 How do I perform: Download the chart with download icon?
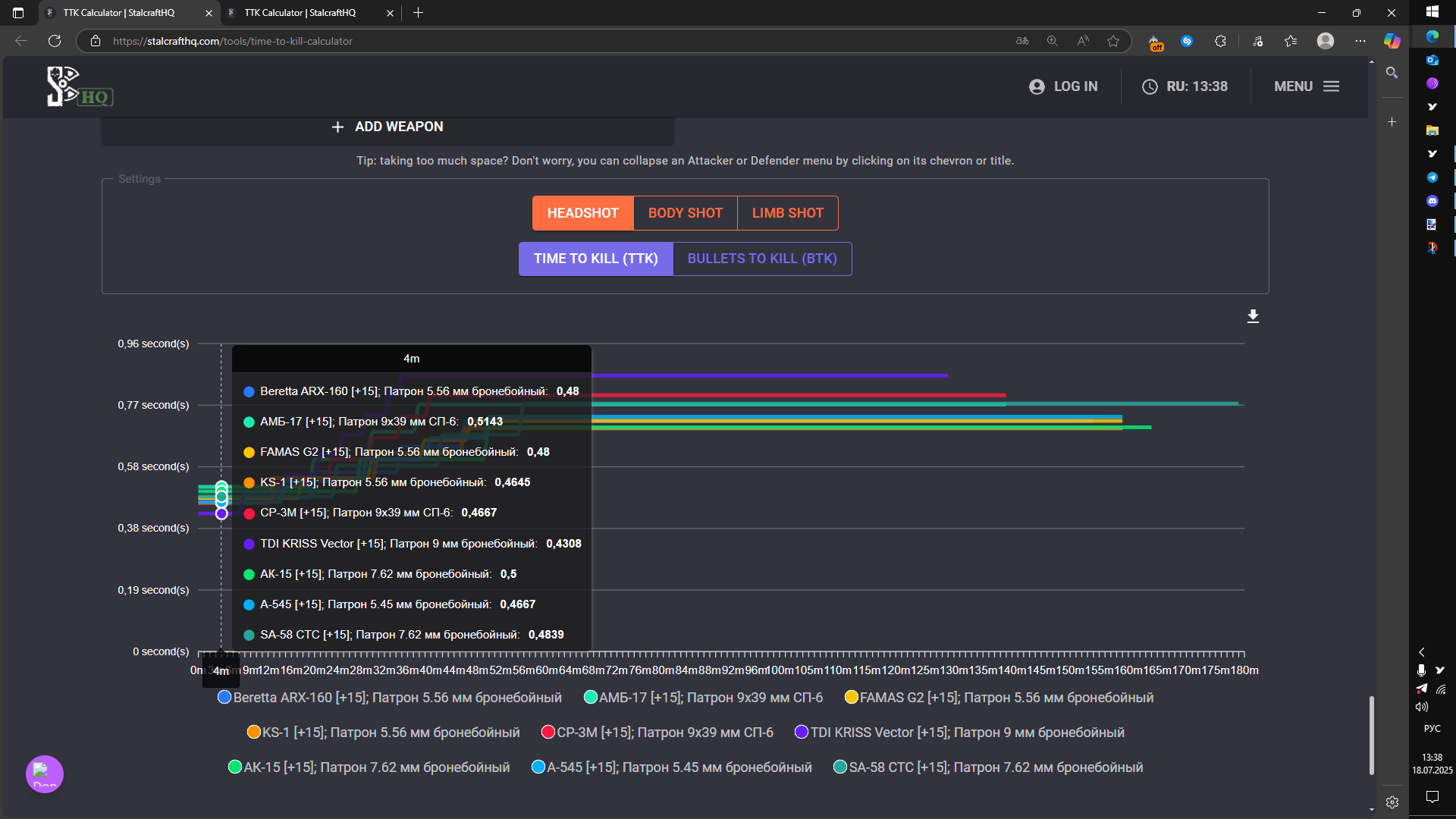click(1253, 316)
